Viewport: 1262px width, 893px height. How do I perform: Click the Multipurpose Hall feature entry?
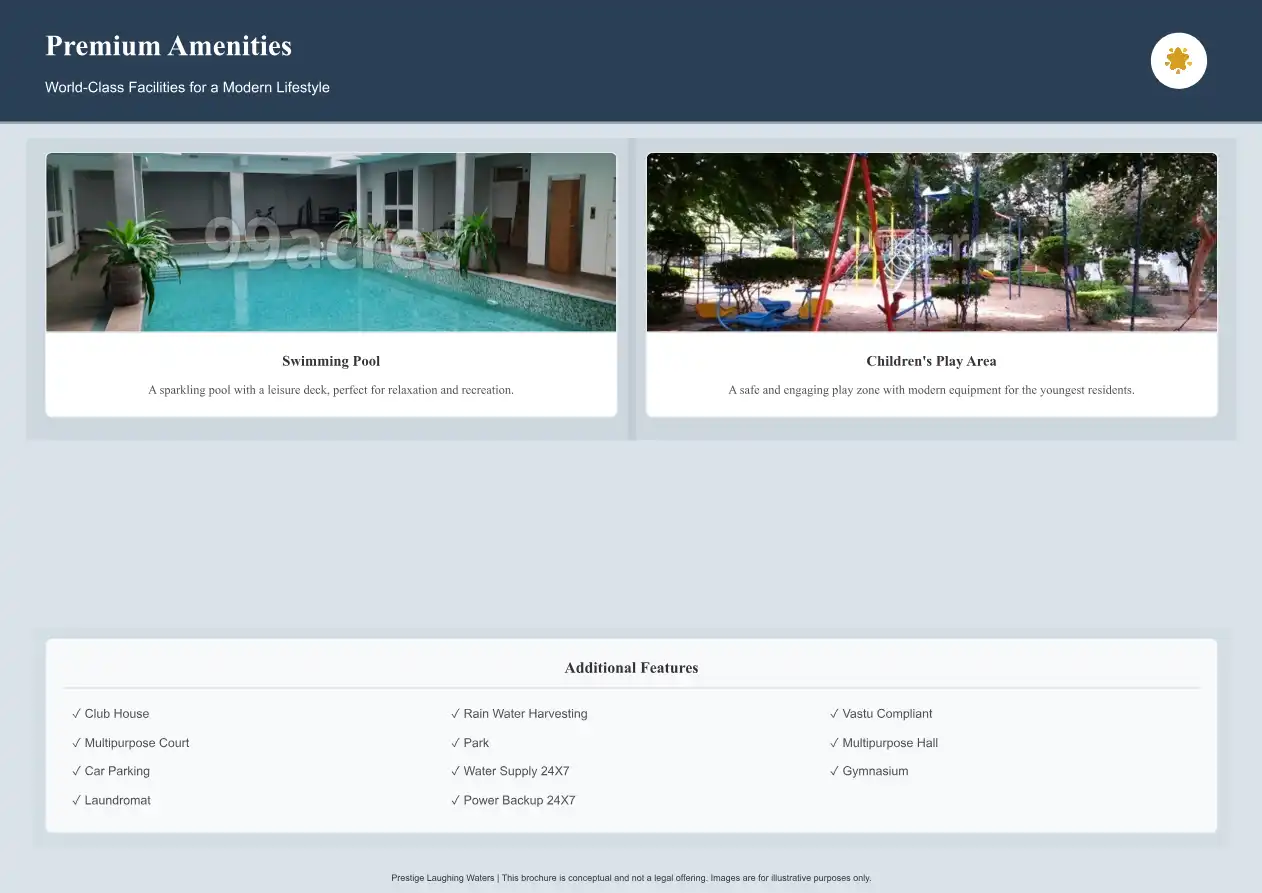[889, 743]
